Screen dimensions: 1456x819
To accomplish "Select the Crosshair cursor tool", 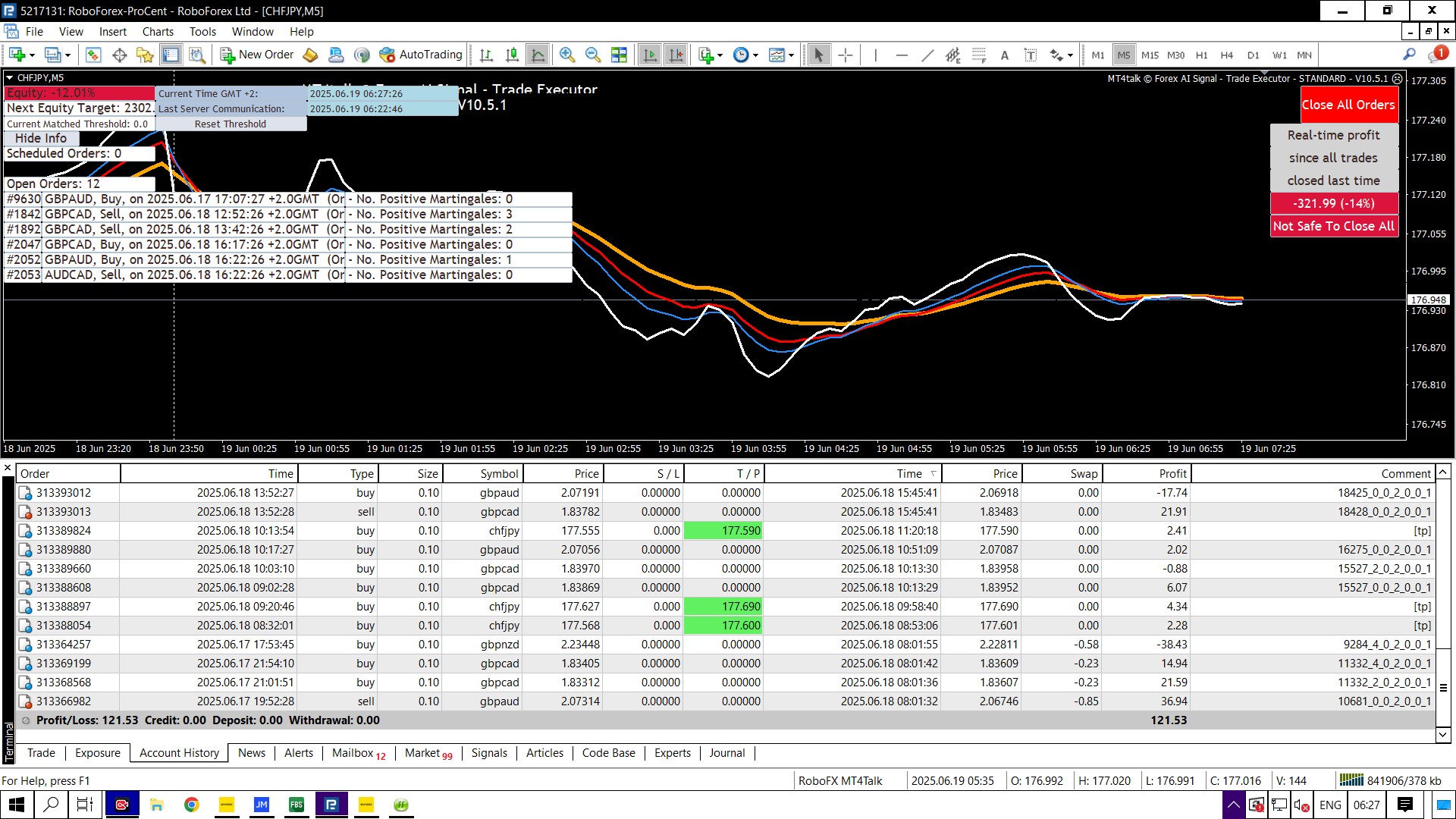I will pyautogui.click(x=846, y=55).
